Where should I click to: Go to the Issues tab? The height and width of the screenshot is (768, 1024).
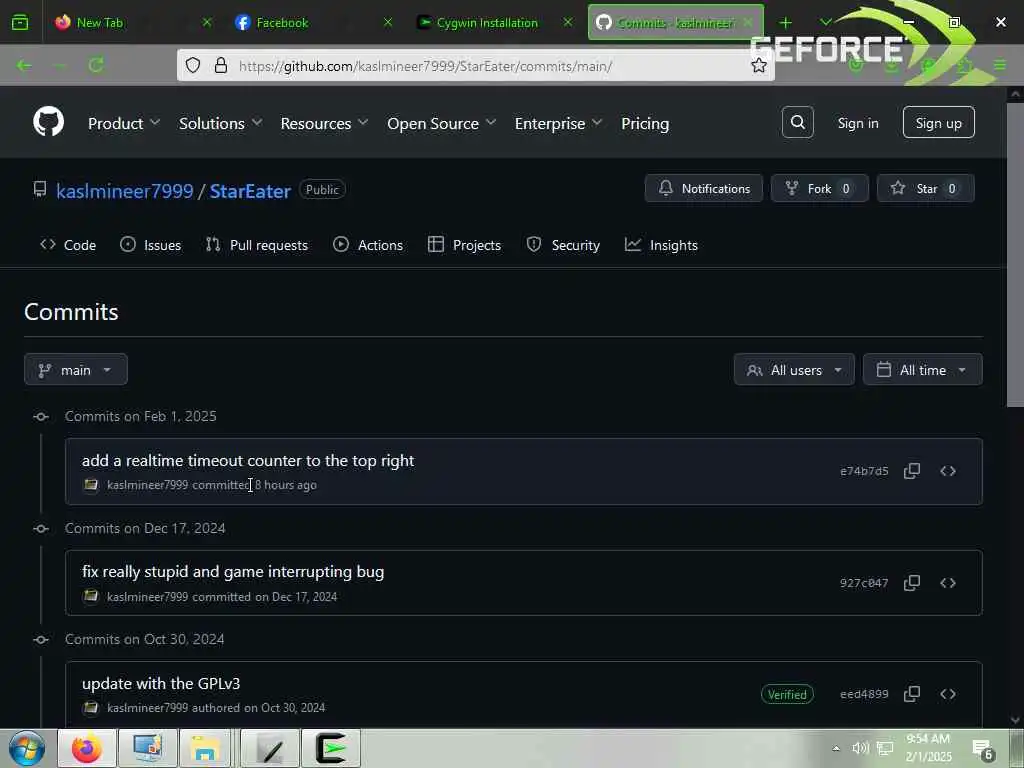coord(151,245)
